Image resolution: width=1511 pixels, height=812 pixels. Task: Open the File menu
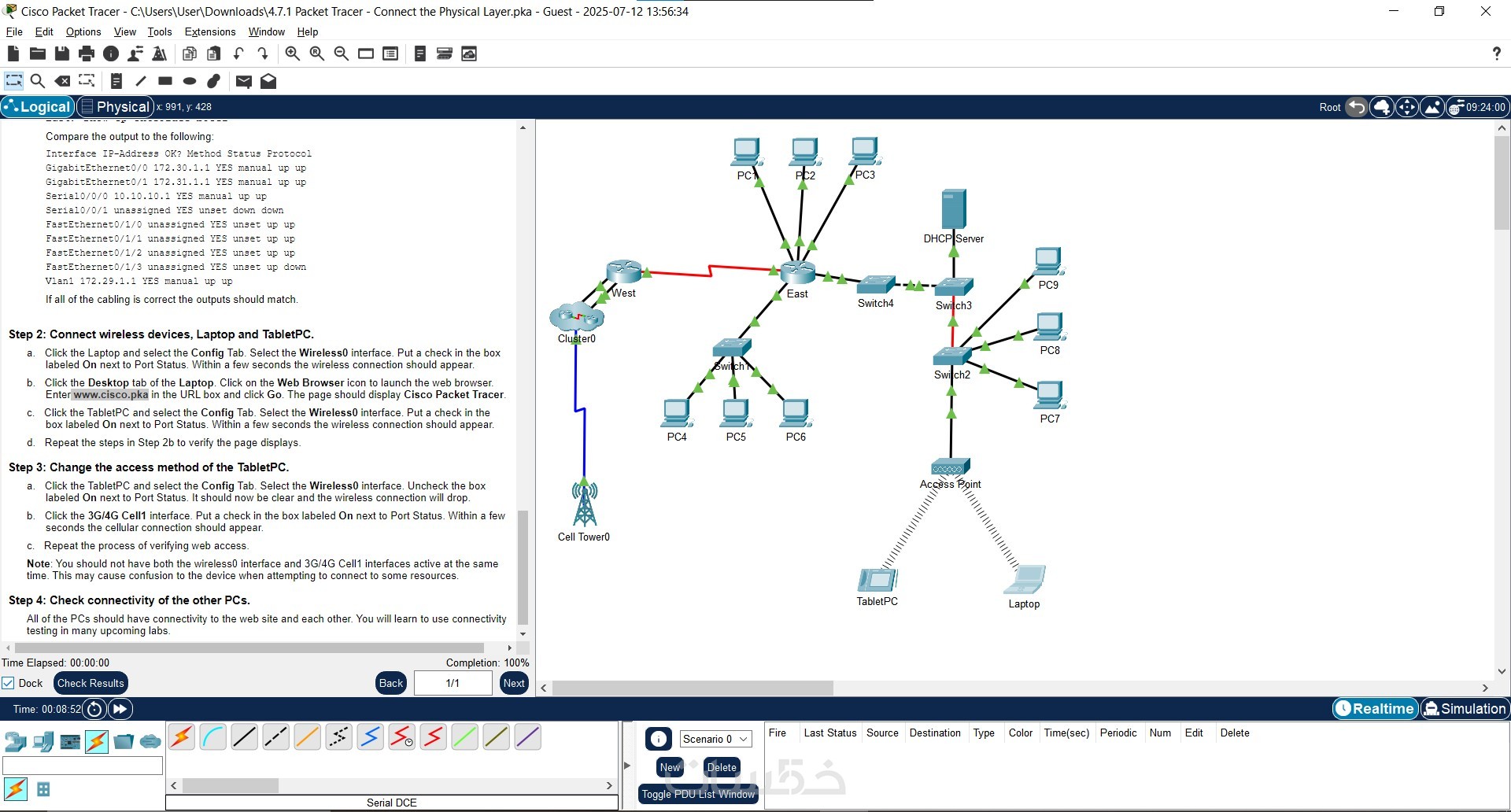pos(14,31)
